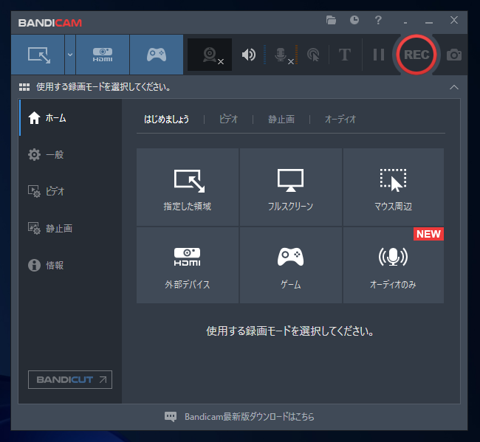Toggle speaker sound recording

click(x=248, y=55)
